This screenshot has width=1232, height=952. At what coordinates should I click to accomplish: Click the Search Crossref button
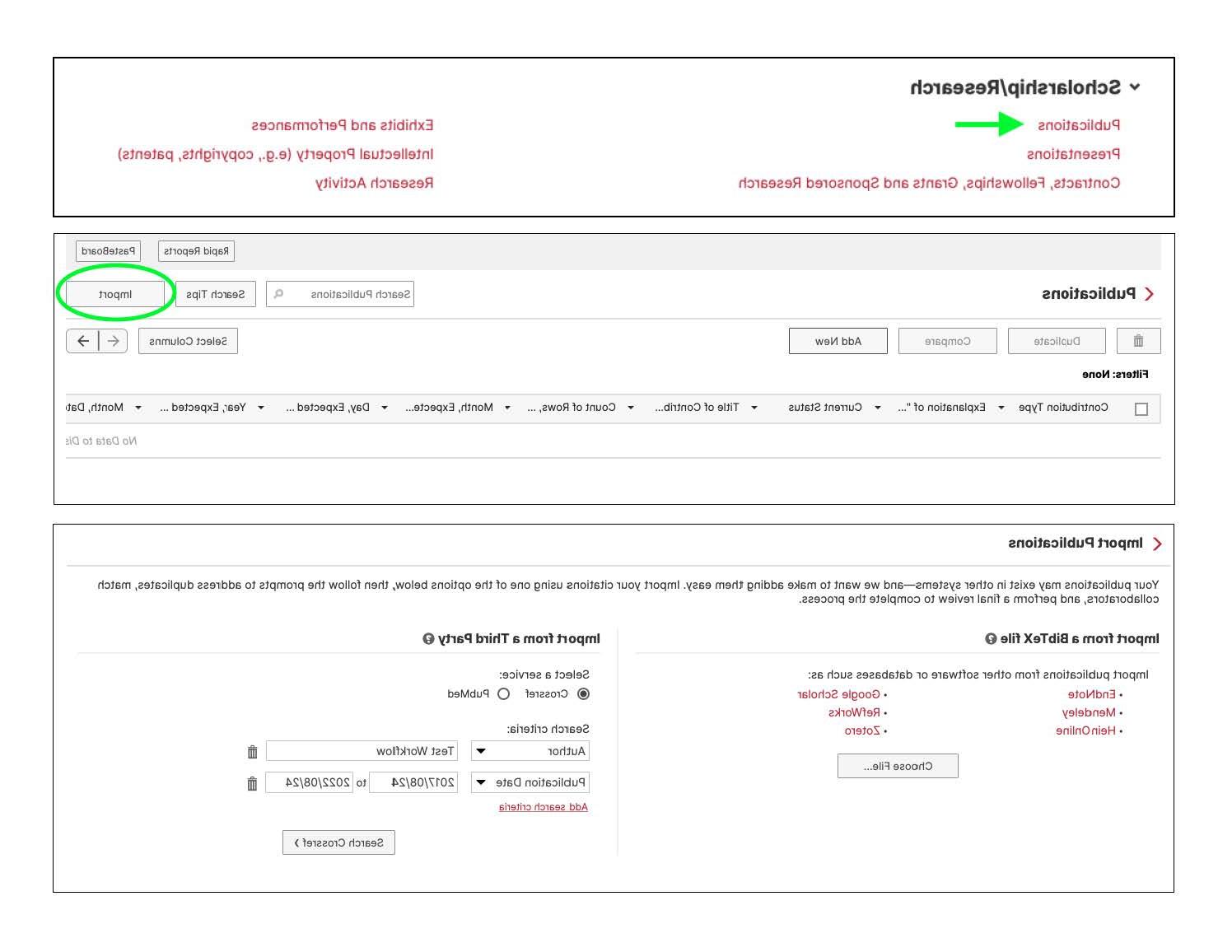[338, 842]
